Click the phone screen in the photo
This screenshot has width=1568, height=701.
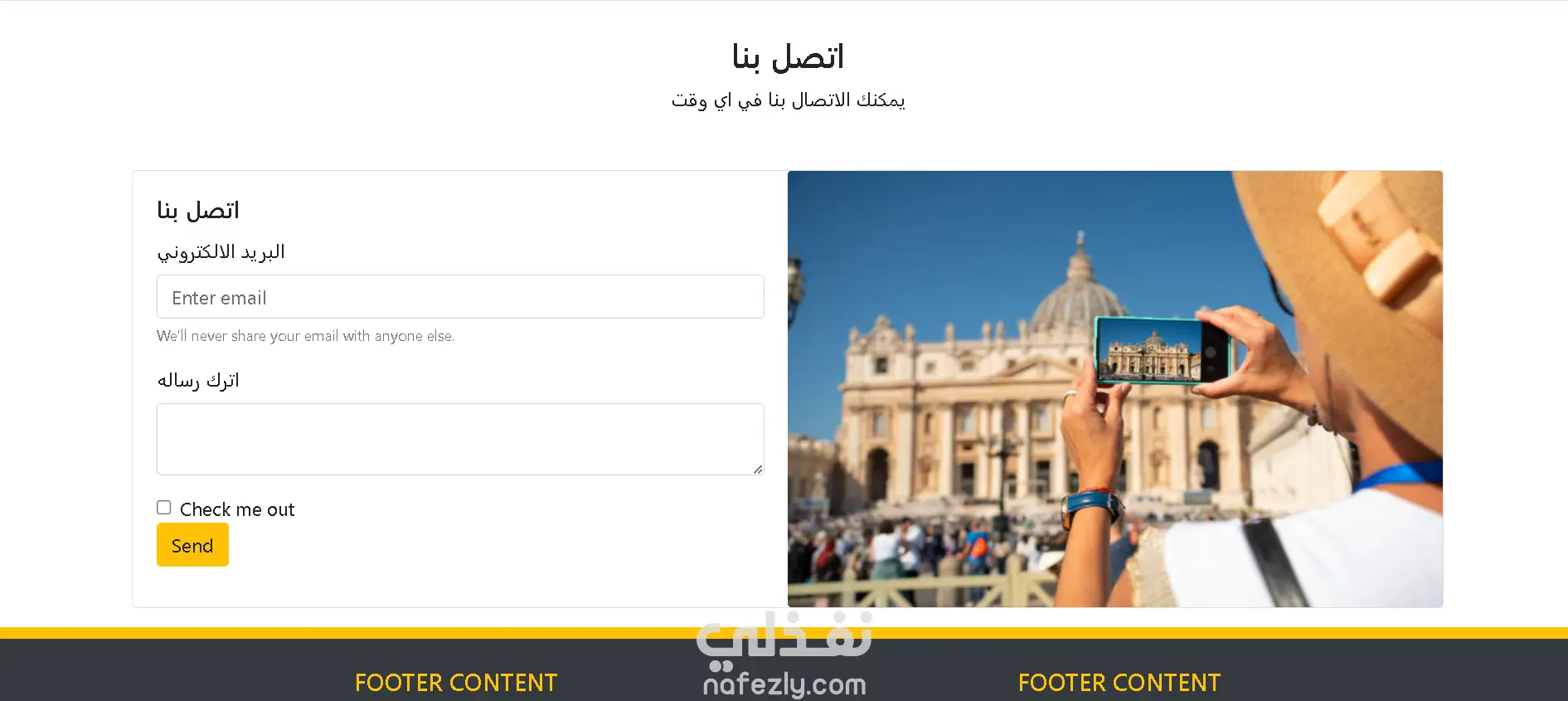1150,351
